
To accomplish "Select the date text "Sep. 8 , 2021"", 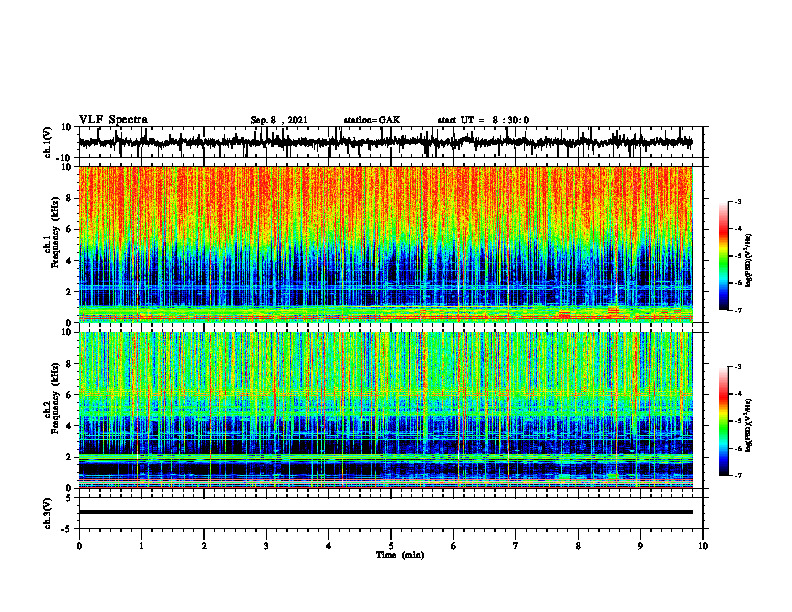I will pyautogui.click(x=279, y=120).
